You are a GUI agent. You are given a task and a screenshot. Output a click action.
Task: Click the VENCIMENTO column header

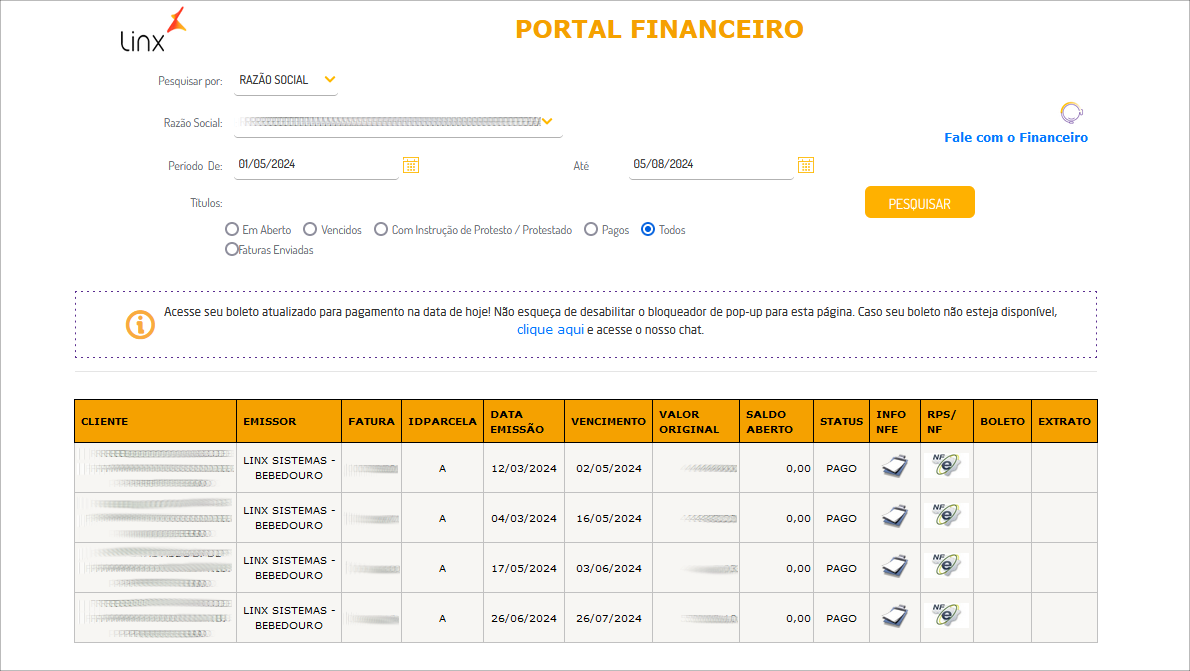coord(608,421)
